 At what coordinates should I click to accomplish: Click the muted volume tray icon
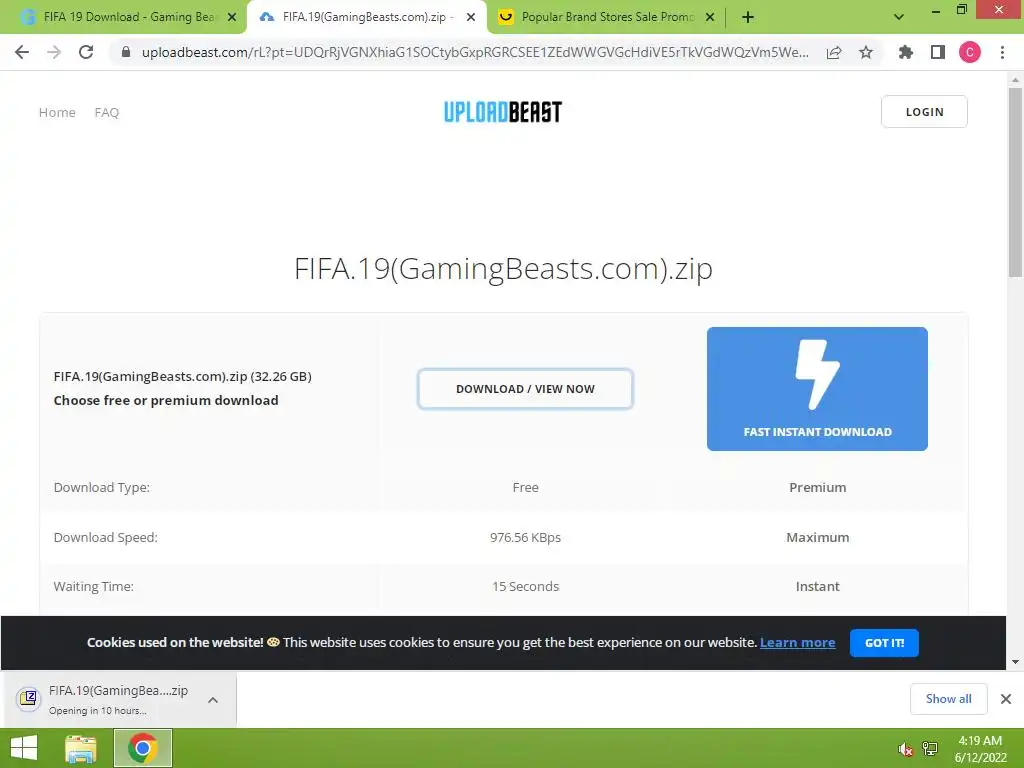tap(905, 749)
